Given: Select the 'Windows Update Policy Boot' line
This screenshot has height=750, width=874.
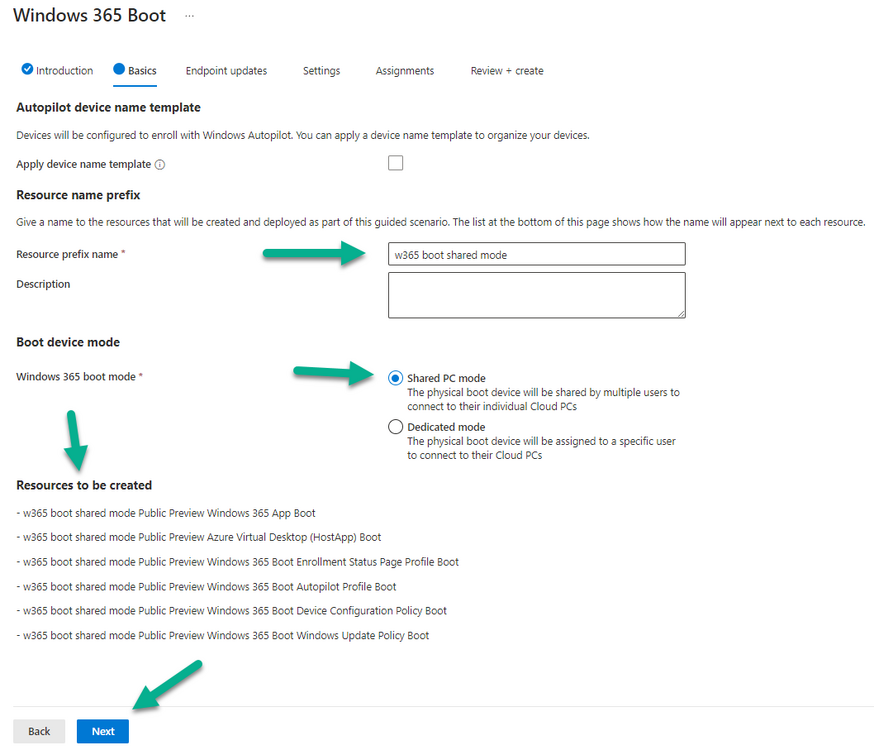Looking at the screenshot, I should coord(222,635).
